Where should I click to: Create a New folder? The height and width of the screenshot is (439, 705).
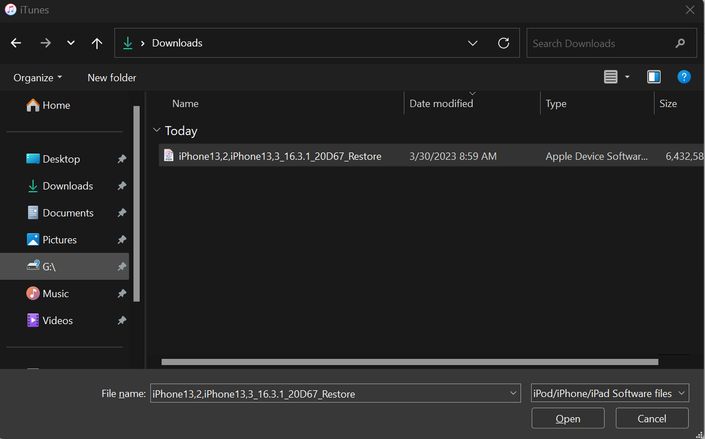point(112,78)
